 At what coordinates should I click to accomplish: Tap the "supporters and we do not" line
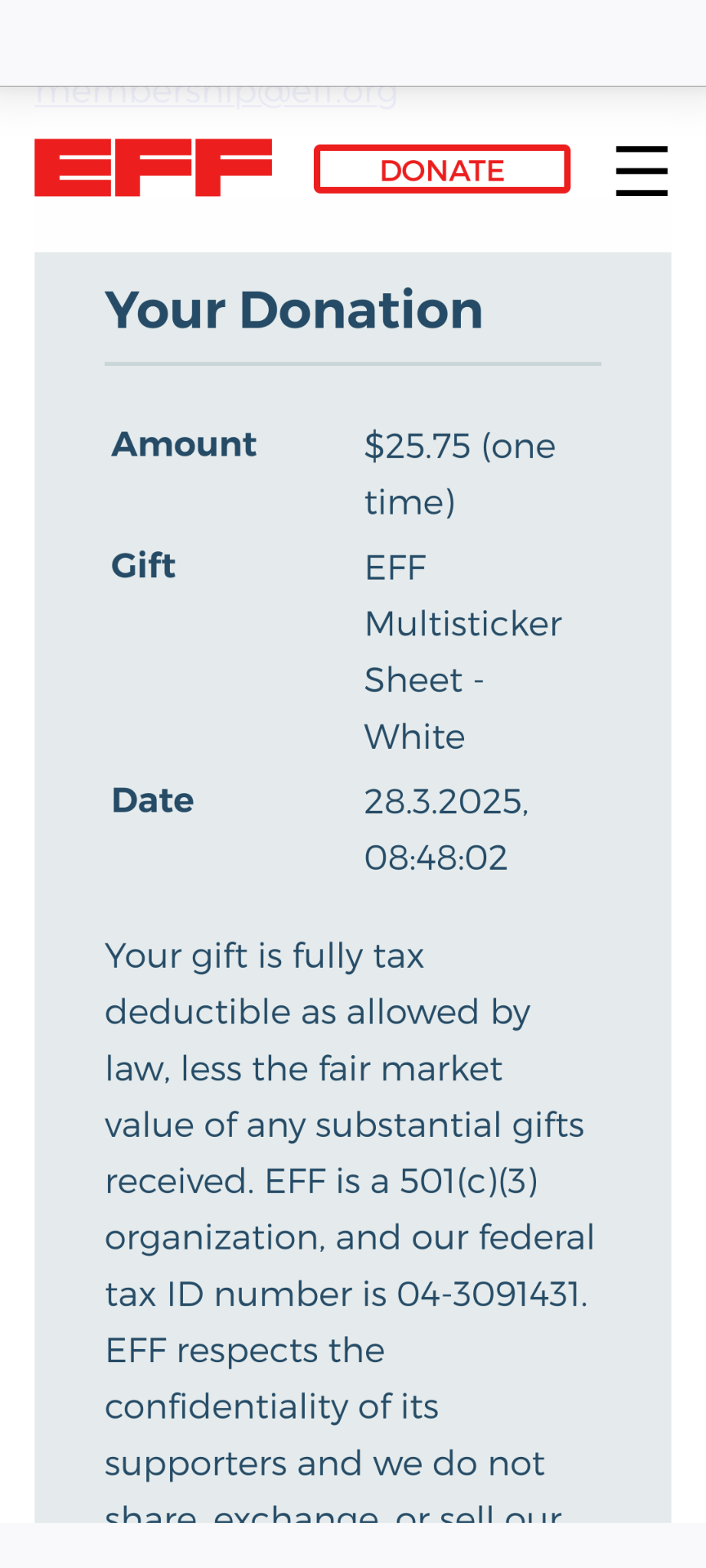tap(324, 1463)
